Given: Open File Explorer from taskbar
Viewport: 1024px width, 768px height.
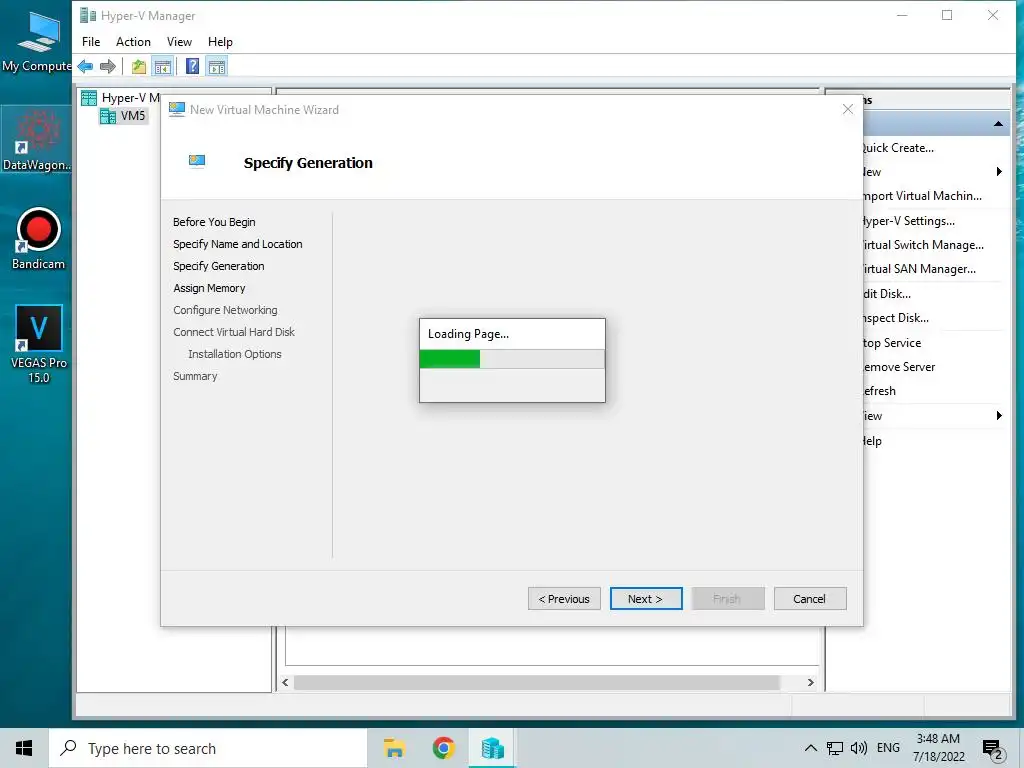Looking at the screenshot, I should 394,748.
